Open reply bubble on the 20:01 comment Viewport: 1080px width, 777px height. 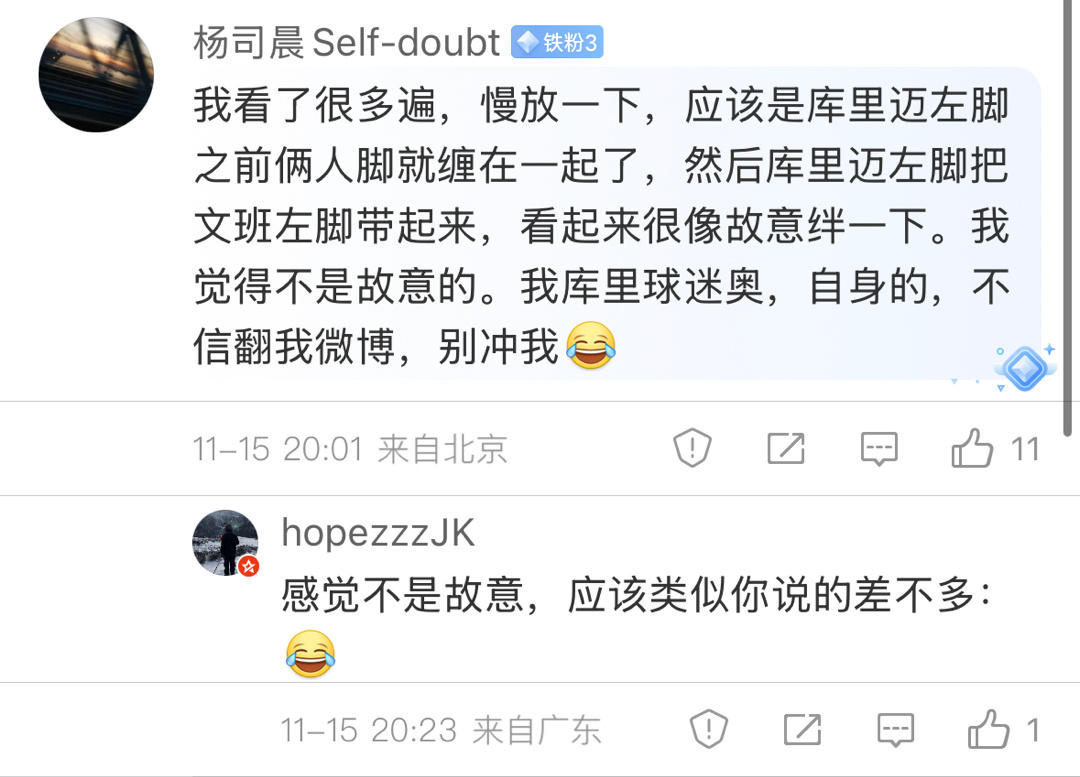tap(879, 449)
